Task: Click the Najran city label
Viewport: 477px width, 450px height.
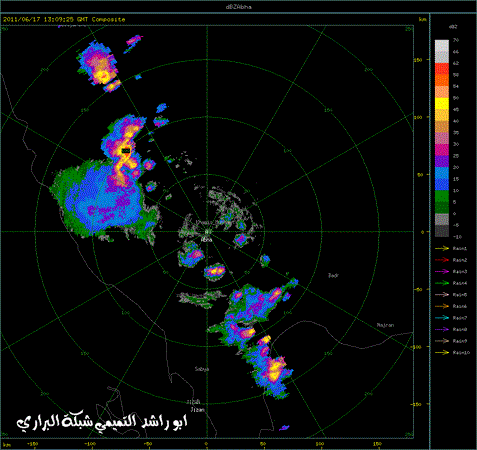Action: coord(385,325)
